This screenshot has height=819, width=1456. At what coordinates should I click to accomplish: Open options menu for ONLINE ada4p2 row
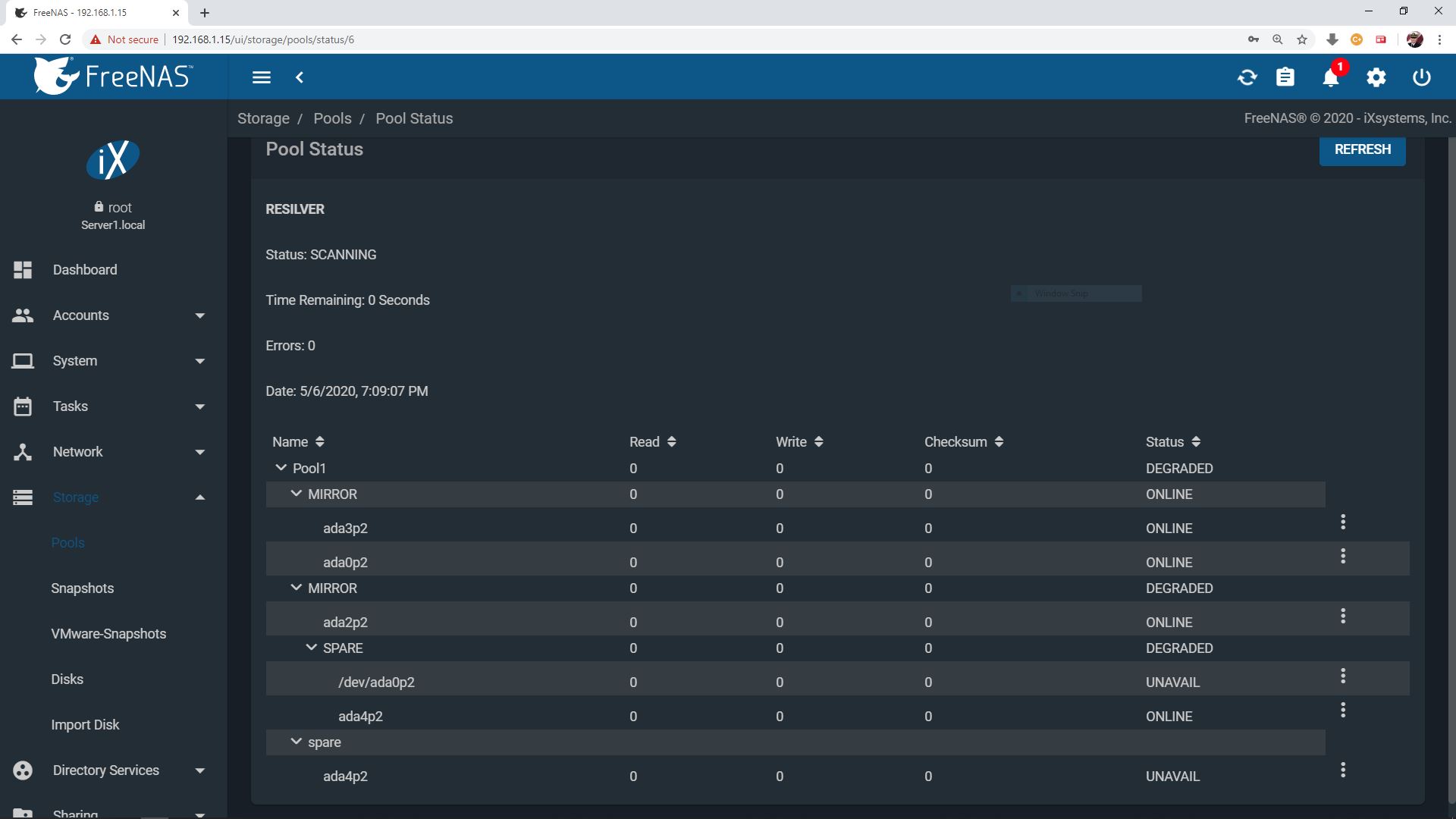tap(1343, 710)
